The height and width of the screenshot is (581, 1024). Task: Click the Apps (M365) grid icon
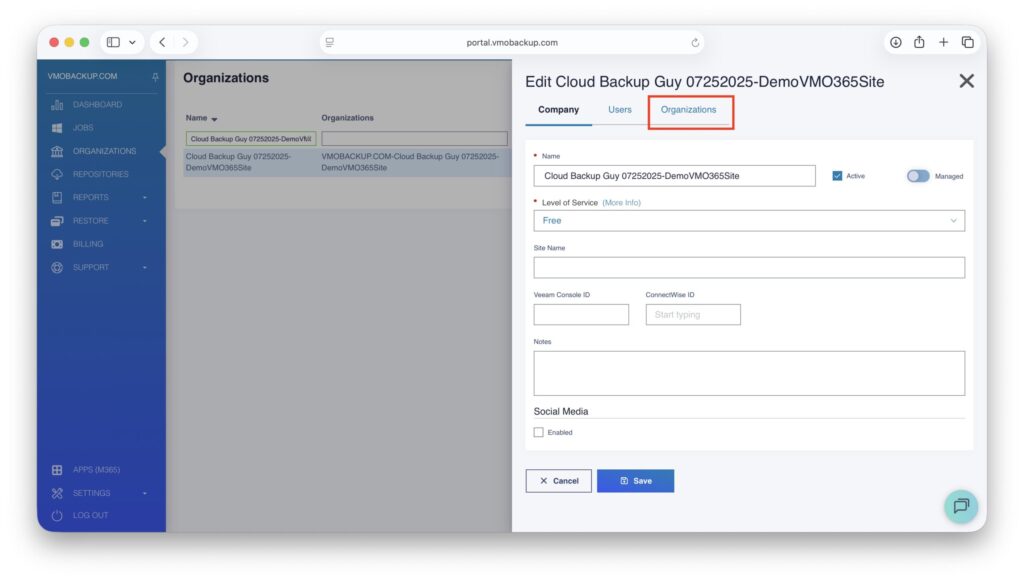pos(57,470)
